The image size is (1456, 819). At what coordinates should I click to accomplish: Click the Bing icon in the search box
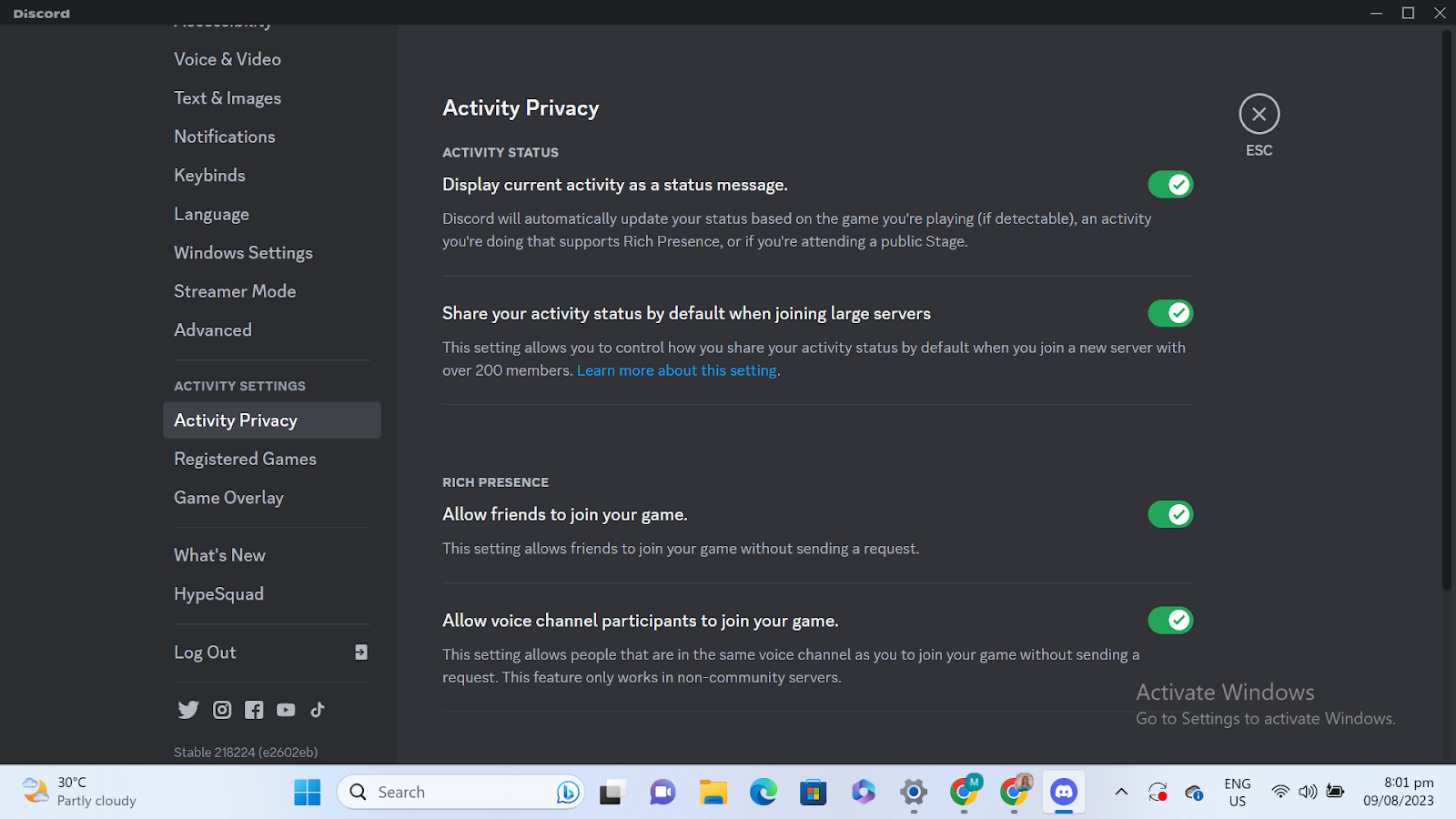pos(567,792)
